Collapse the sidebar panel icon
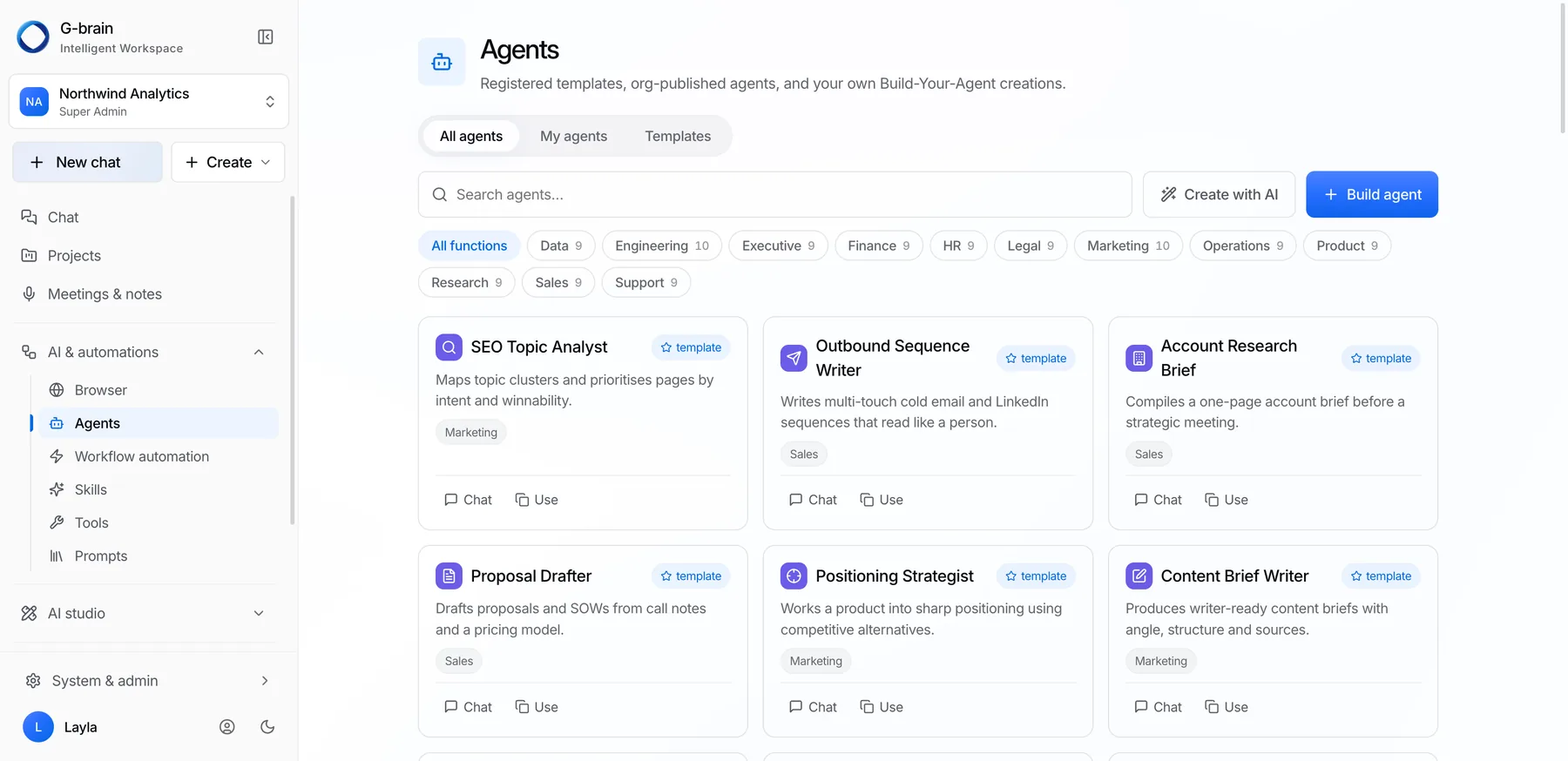Viewport: 1568px width, 761px height. 266,37
